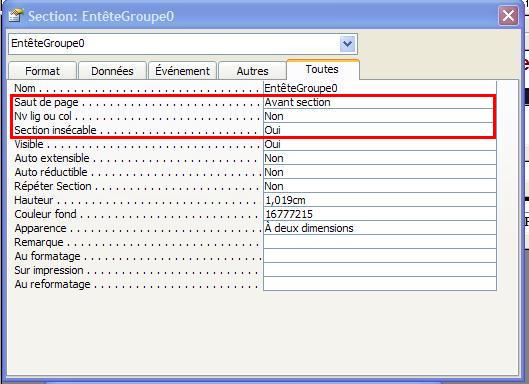Open the Événement tab

[183, 71]
